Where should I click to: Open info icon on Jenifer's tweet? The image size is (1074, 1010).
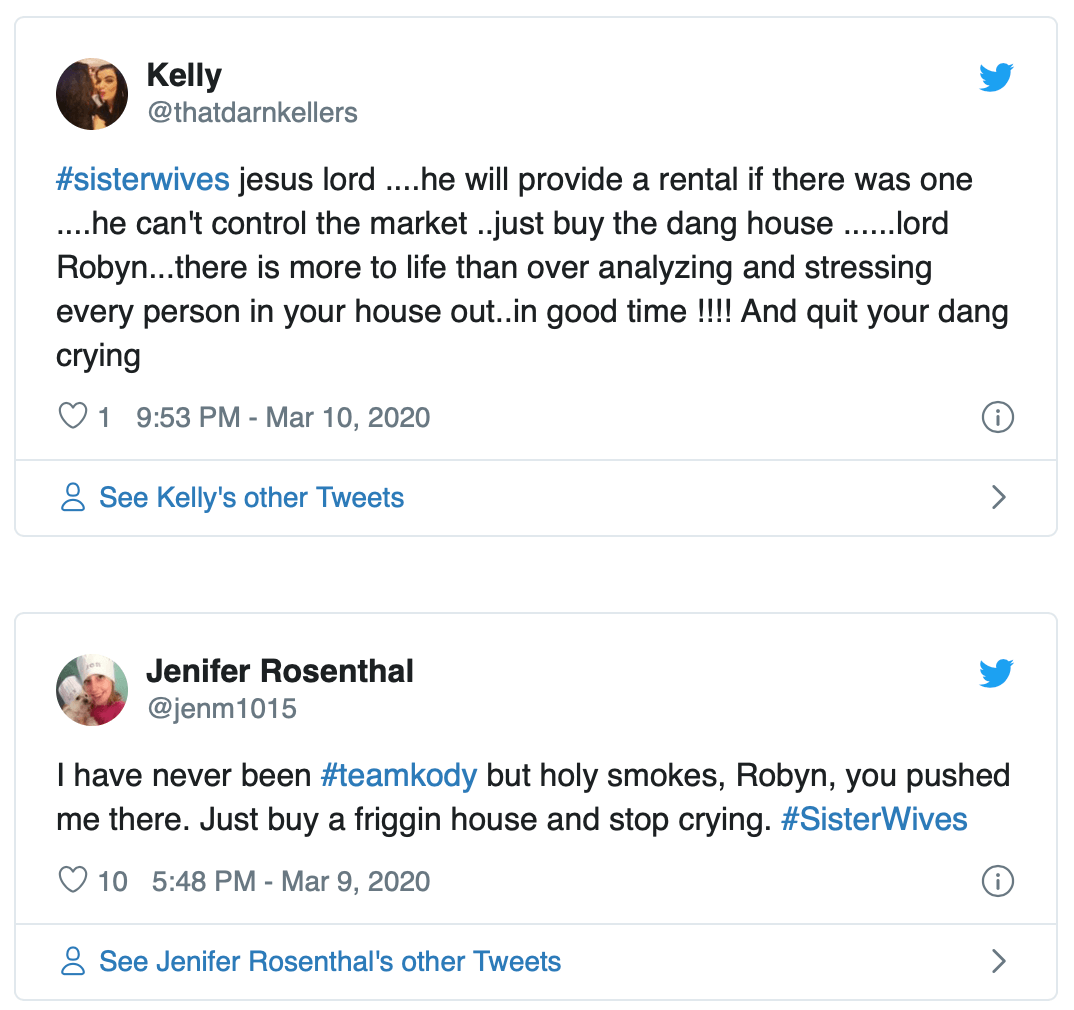[997, 881]
